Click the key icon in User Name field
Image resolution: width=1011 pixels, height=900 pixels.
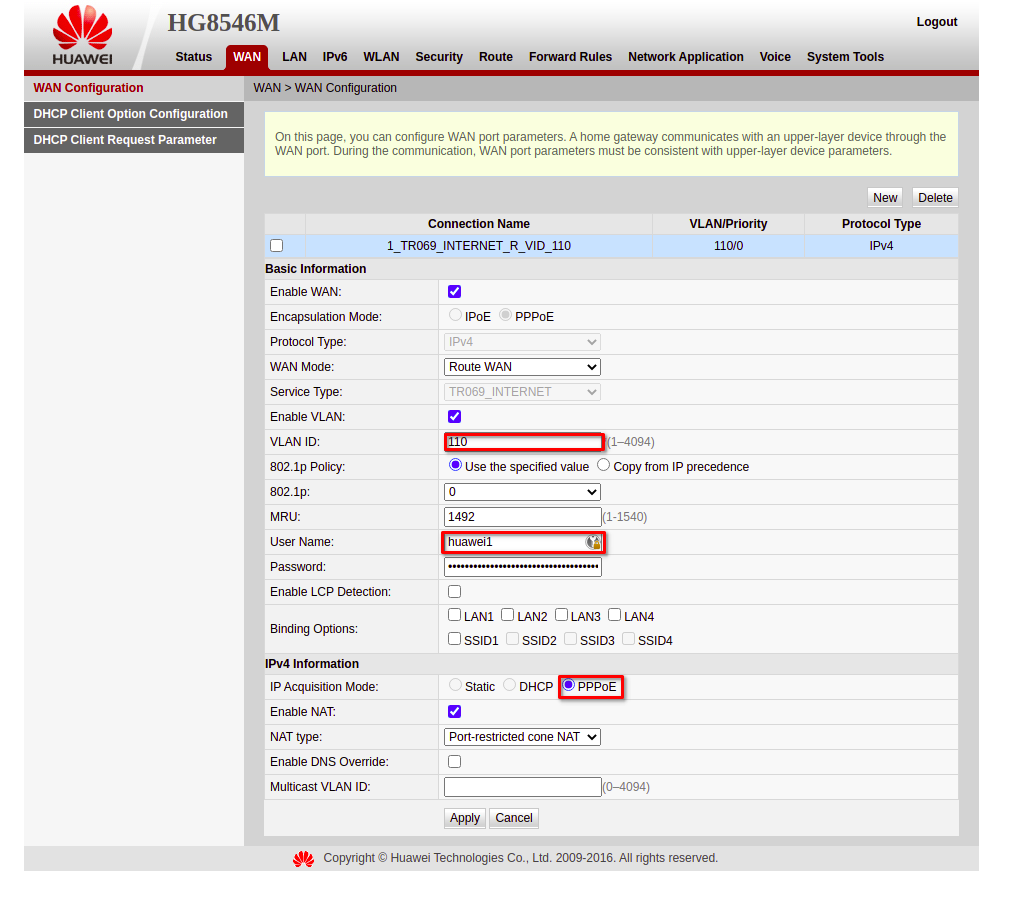click(593, 542)
